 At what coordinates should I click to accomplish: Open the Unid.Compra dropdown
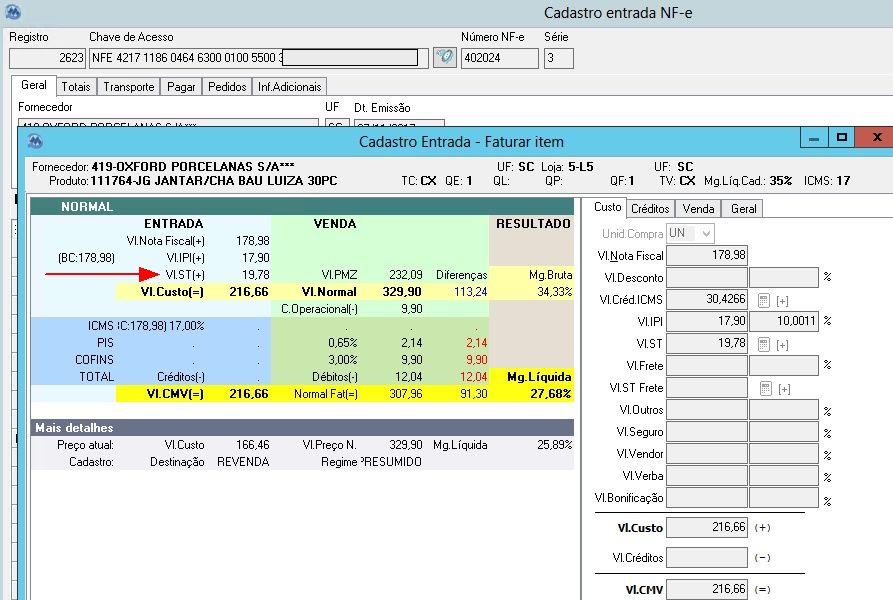click(x=706, y=233)
